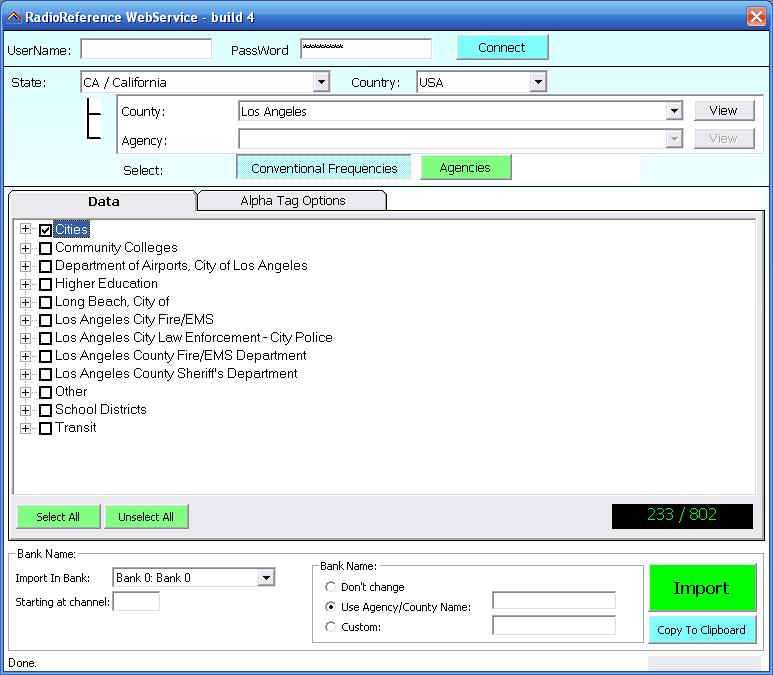Open the County dropdown showing Los Angeles
Image resolution: width=773 pixels, height=675 pixels.
point(674,111)
